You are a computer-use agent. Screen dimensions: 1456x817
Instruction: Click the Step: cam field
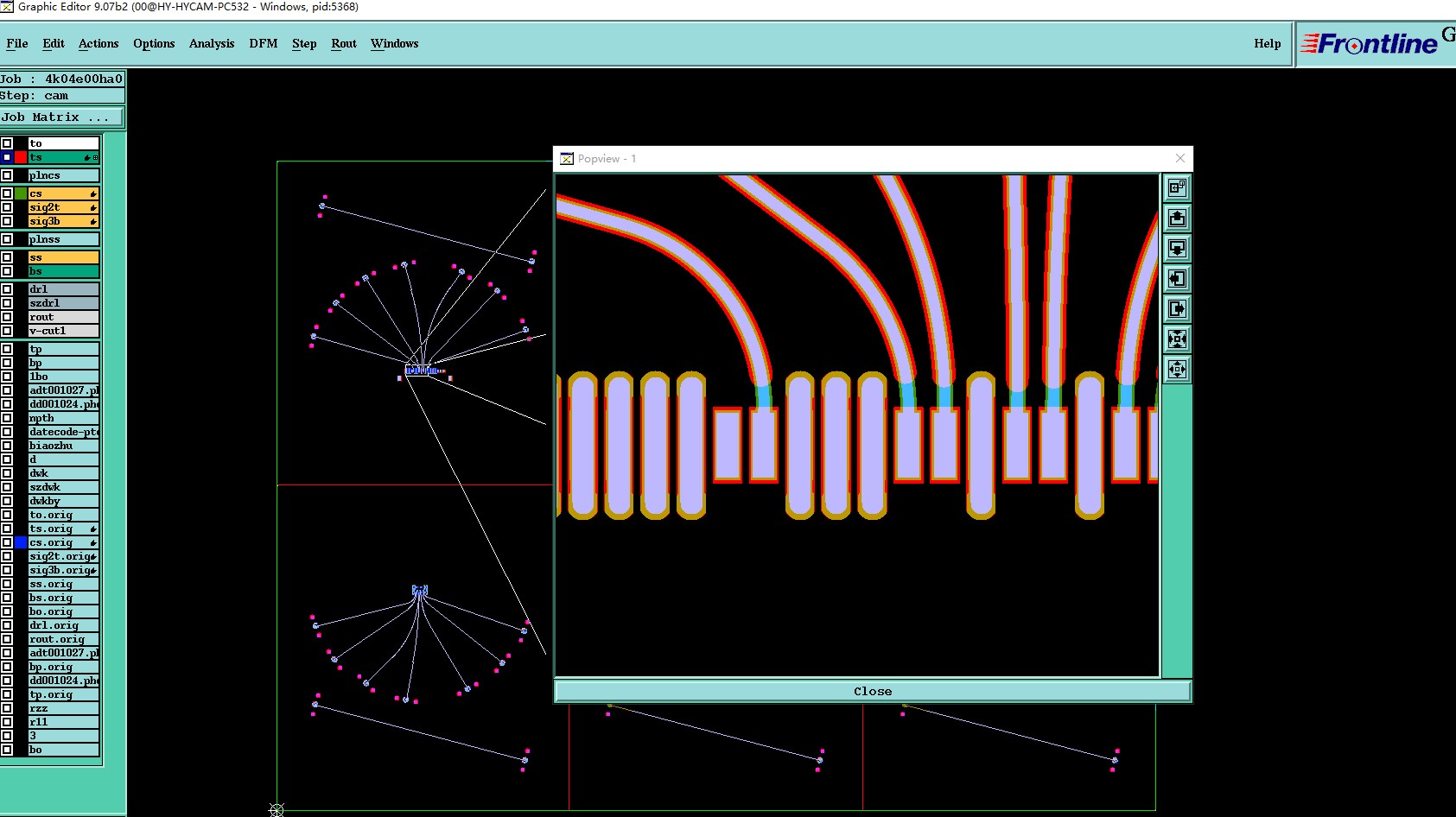tap(62, 96)
